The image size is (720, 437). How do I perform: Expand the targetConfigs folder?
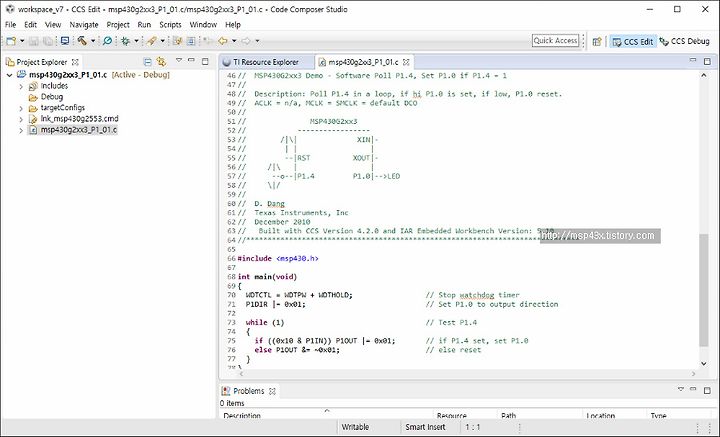click(21, 108)
